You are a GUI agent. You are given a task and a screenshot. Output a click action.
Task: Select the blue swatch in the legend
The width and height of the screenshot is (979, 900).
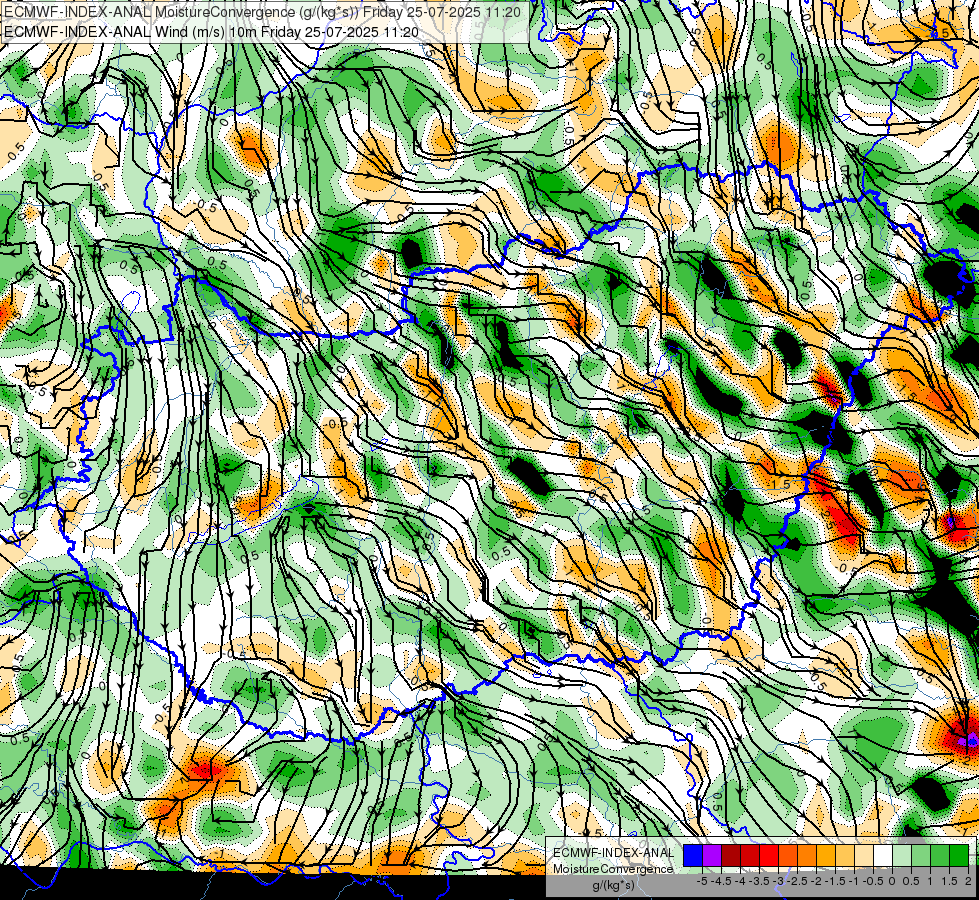[x=693, y=856]
